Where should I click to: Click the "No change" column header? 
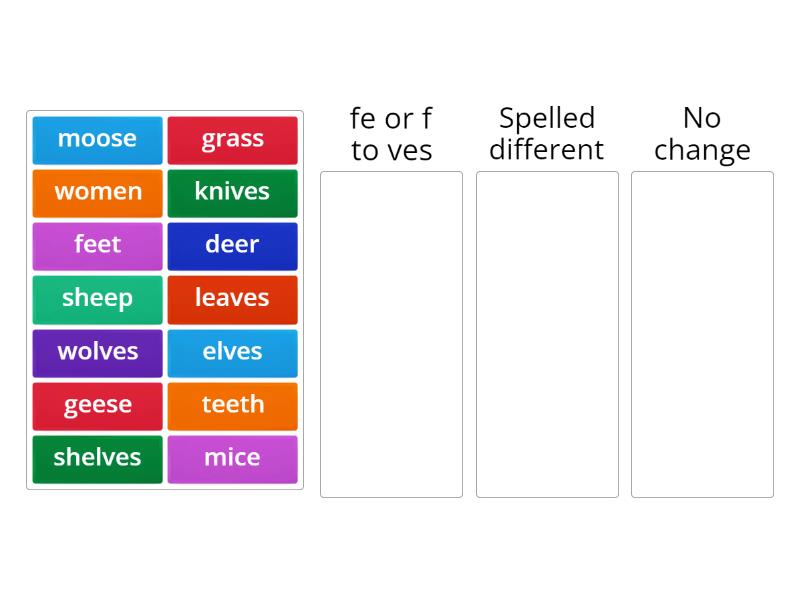pyautogui.click(x=702, y=133)
